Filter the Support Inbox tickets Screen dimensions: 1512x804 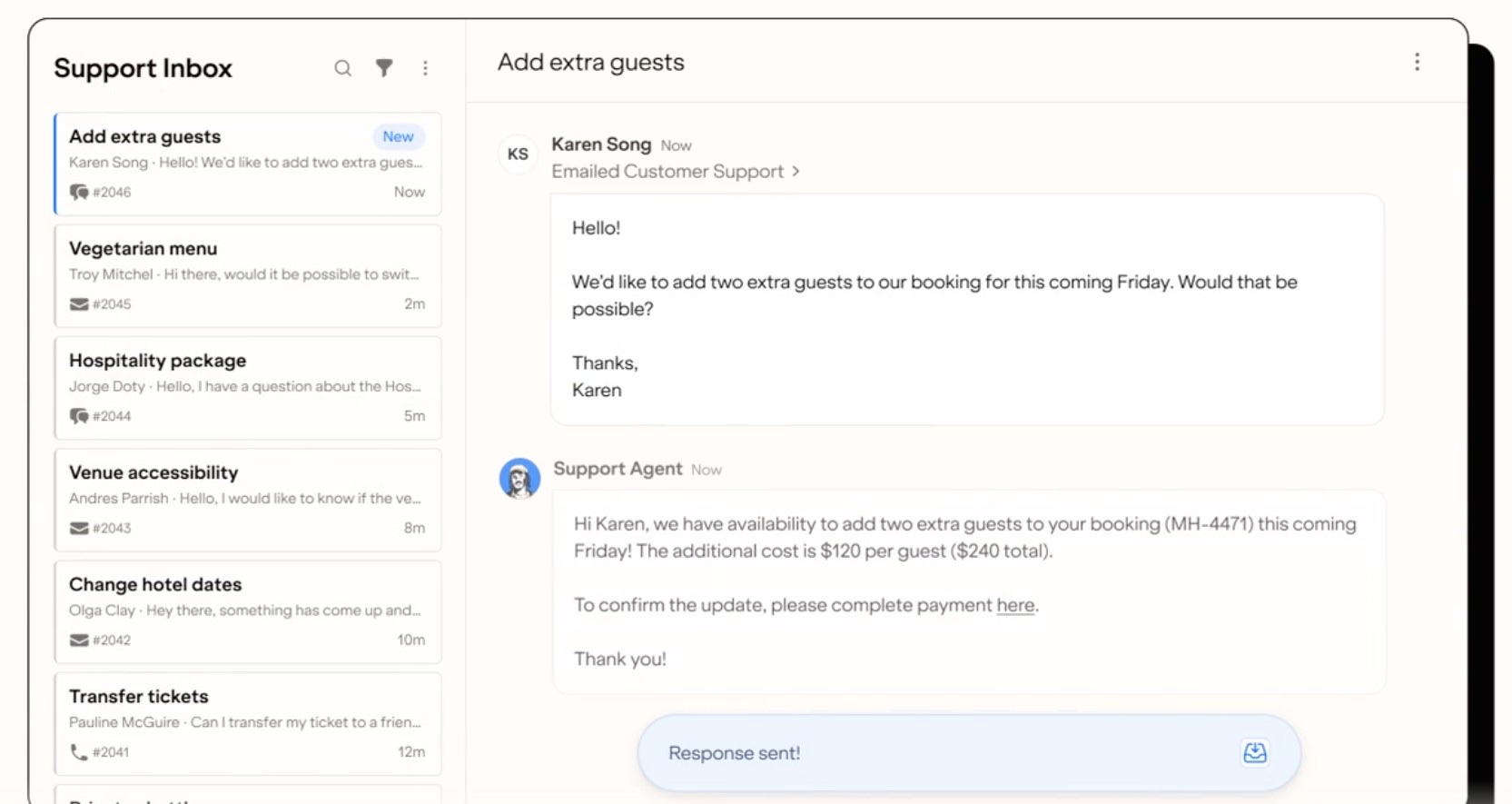384,68
